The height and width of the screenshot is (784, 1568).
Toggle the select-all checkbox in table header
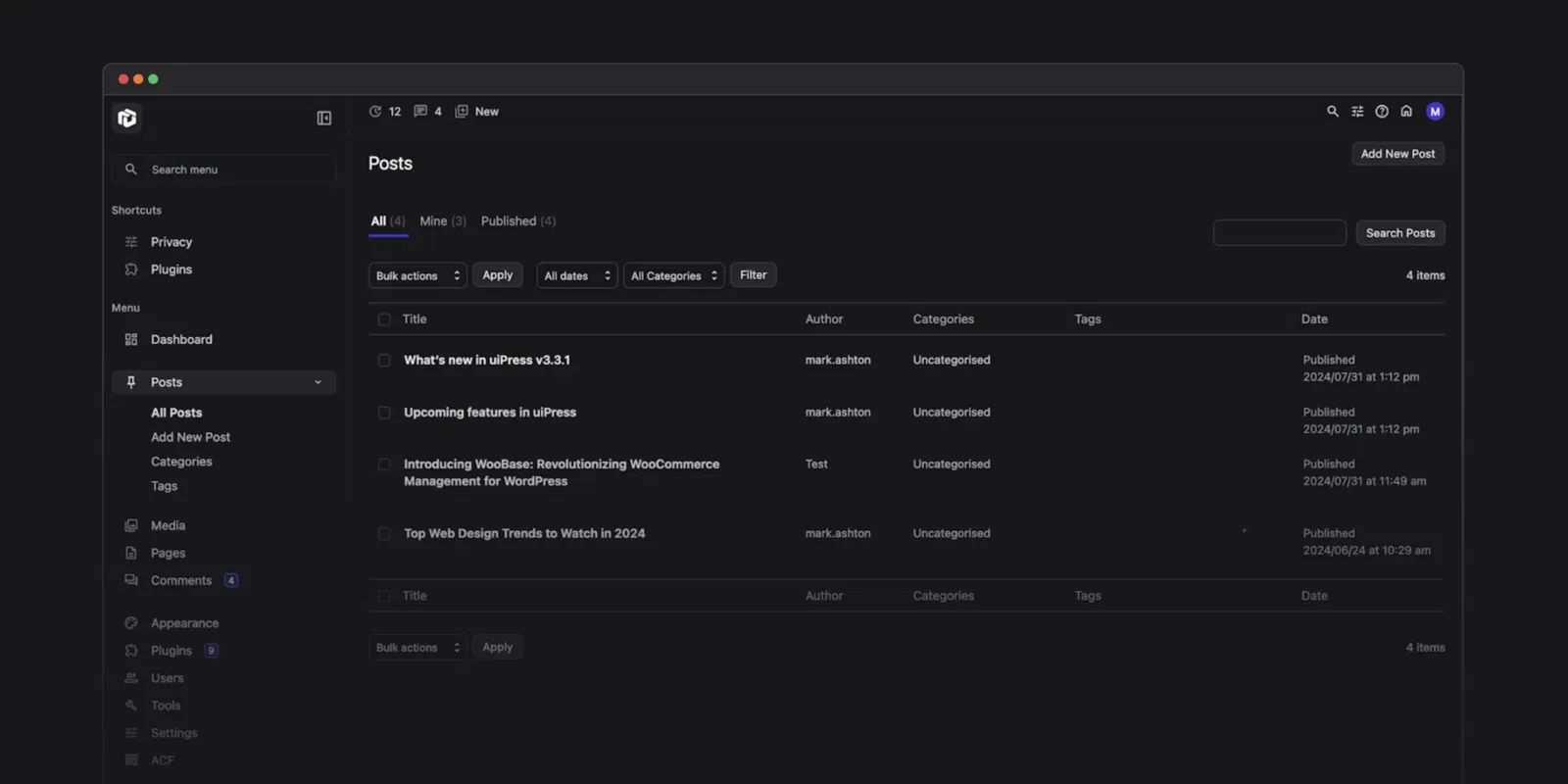(384, 319)
